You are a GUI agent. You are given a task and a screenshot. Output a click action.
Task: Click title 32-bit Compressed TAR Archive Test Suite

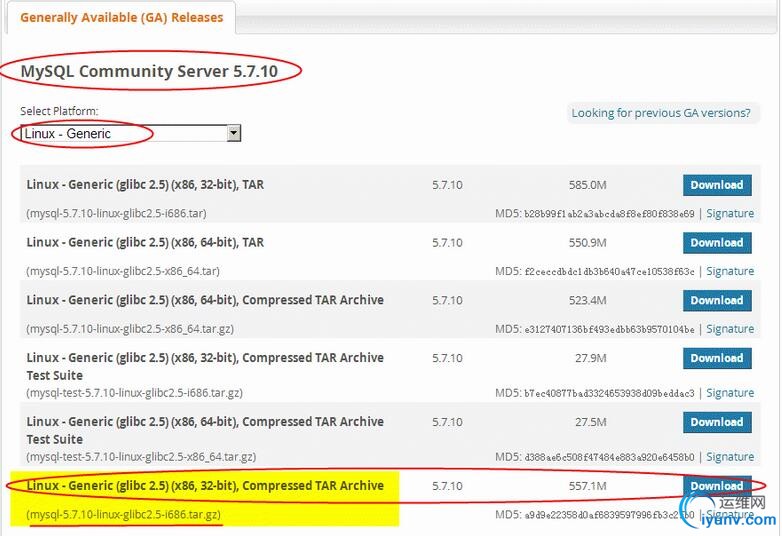point(205,366)
